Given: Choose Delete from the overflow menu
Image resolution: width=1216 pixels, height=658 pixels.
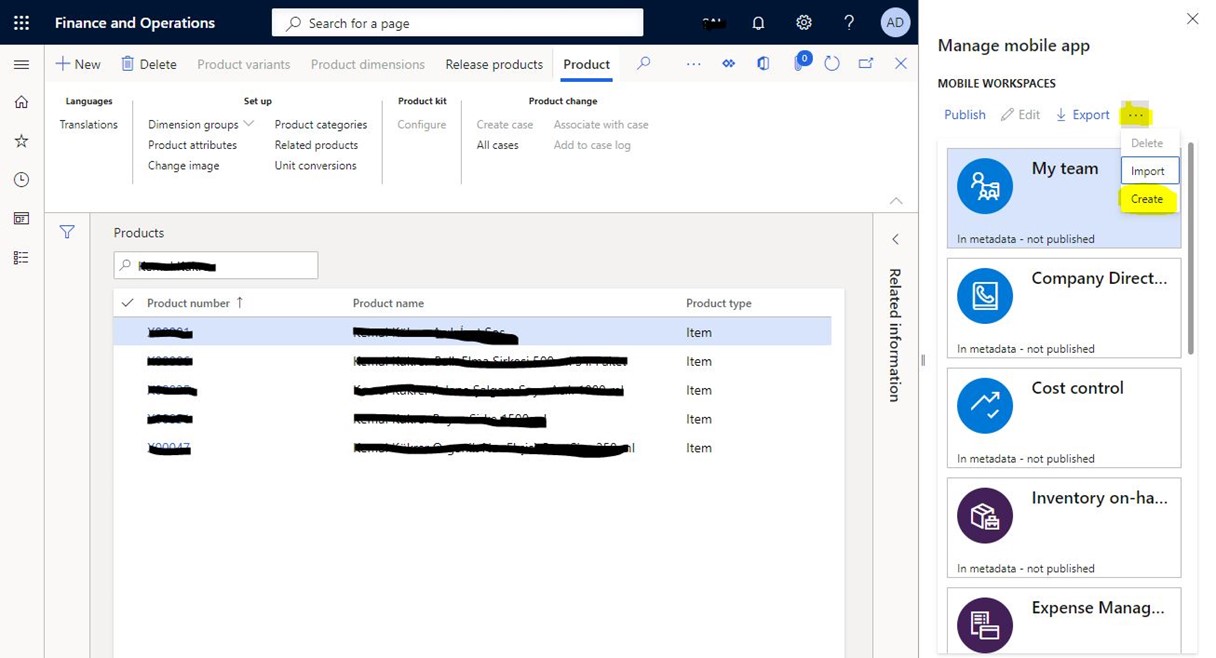Looking at the screenshot, I should (x=1147, y=143).
